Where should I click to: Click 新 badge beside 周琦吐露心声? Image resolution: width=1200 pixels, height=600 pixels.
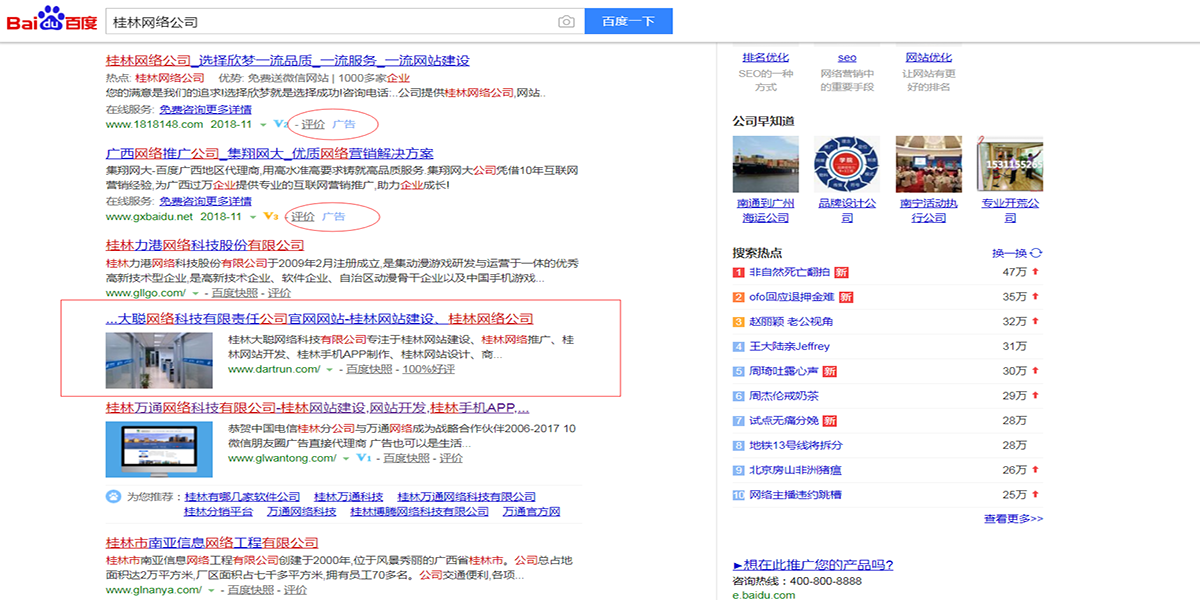(x=829, y=371)
